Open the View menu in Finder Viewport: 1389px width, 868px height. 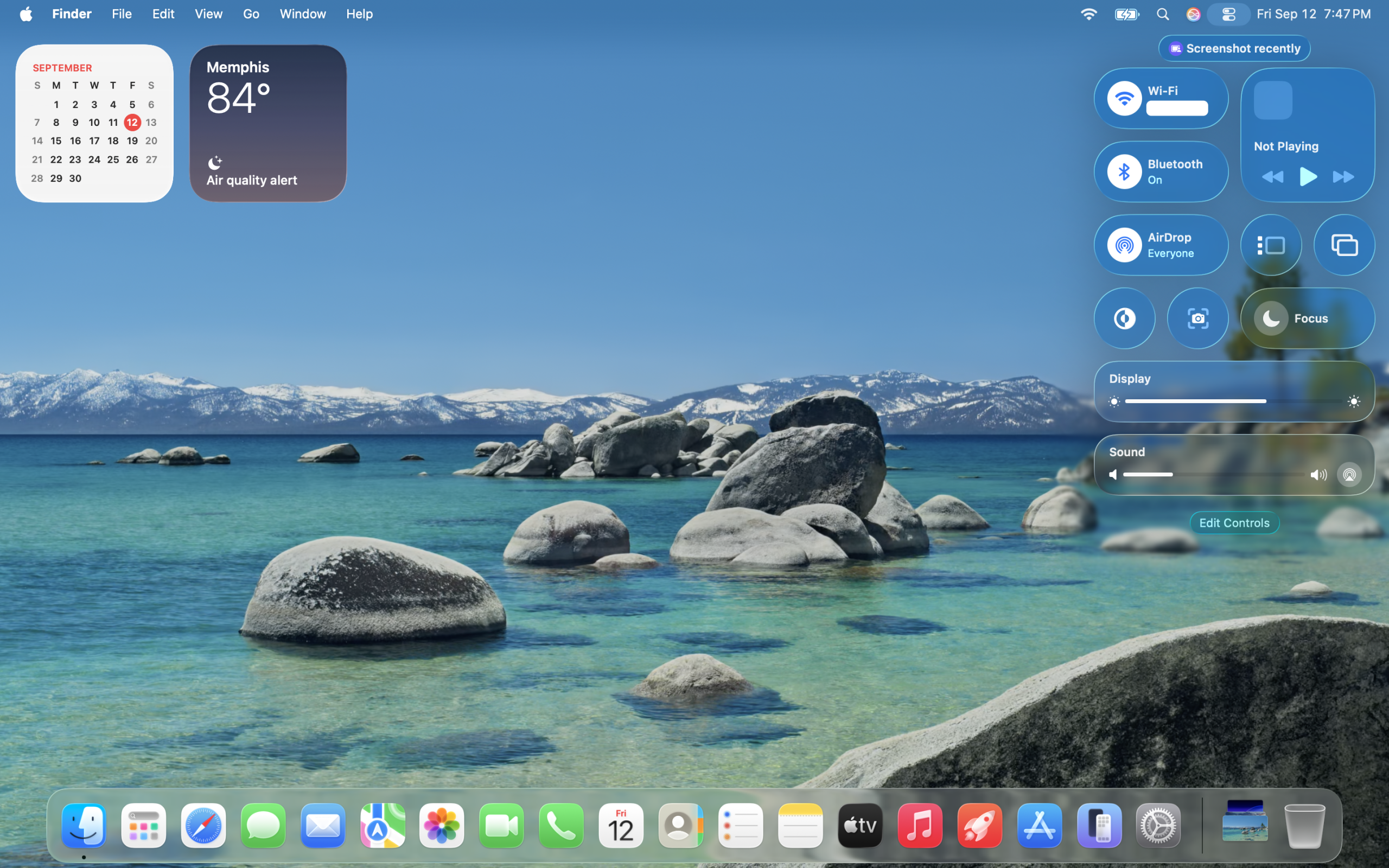(208, 14)
